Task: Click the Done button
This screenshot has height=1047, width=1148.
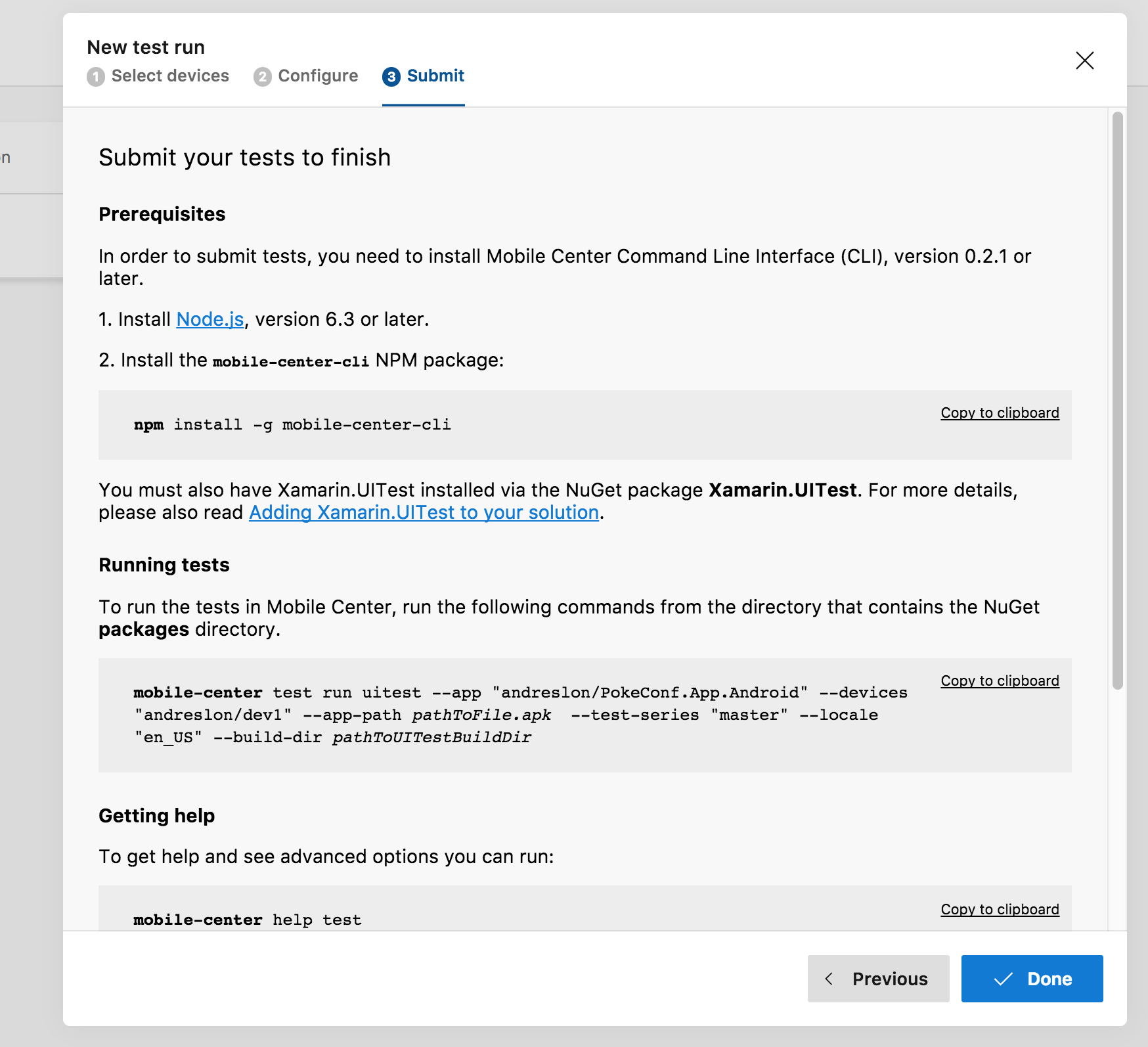Action: coord(1032,979)
